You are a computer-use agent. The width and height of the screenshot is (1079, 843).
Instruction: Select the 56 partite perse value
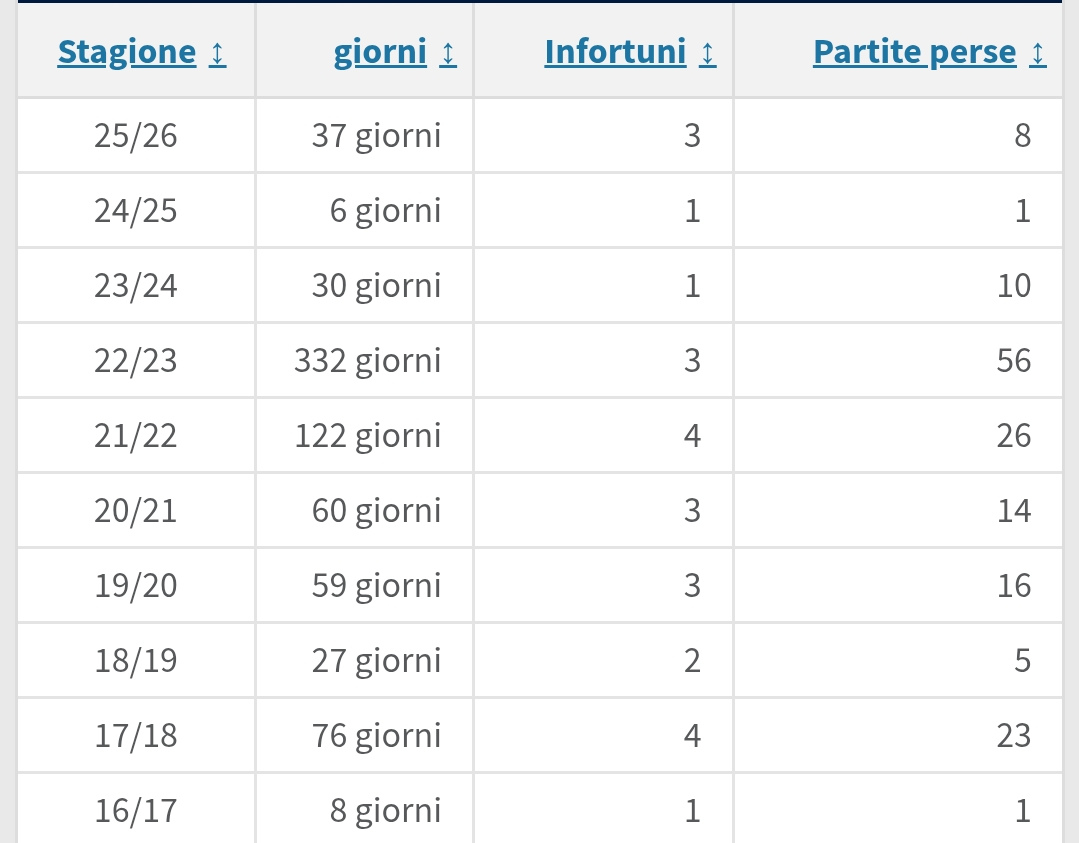(1013, 361)
